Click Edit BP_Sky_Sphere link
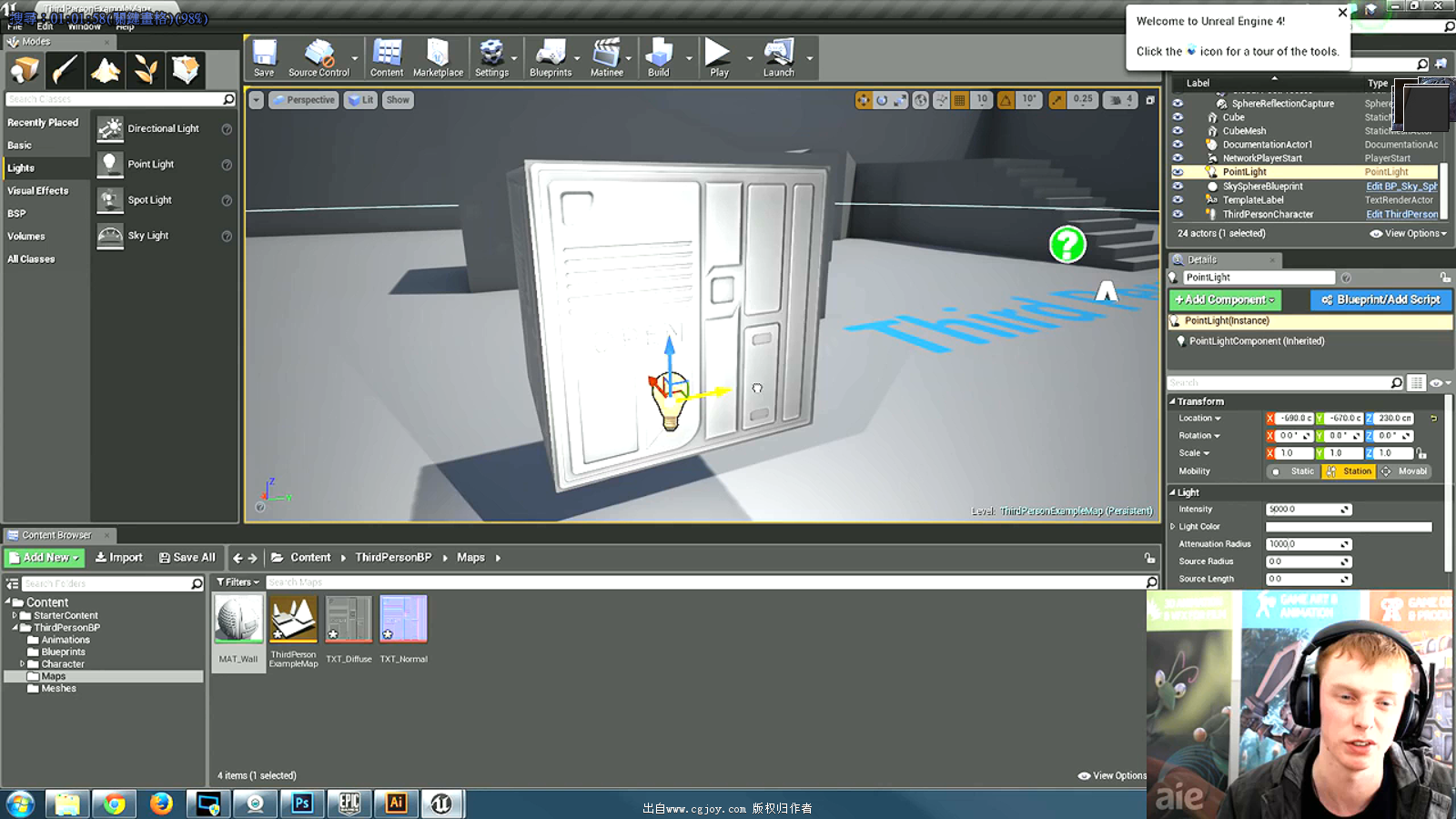 click(1401, 187)
